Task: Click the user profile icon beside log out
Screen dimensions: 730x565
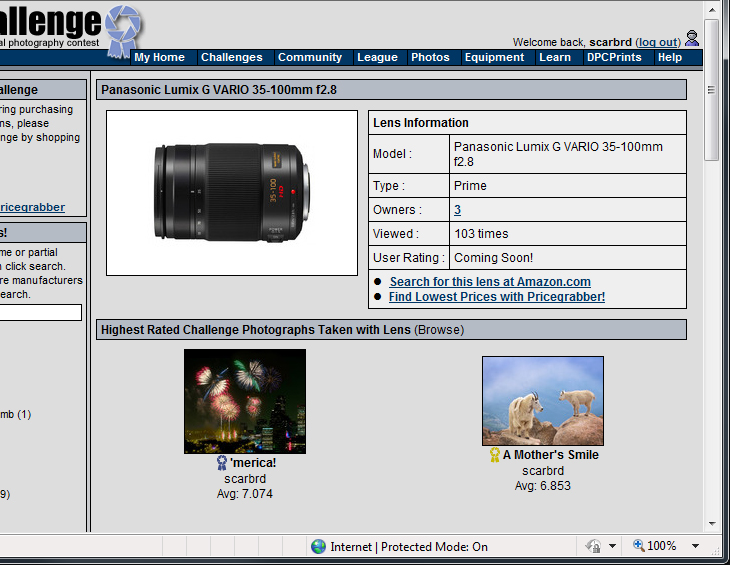Action: tap(692, 39)
